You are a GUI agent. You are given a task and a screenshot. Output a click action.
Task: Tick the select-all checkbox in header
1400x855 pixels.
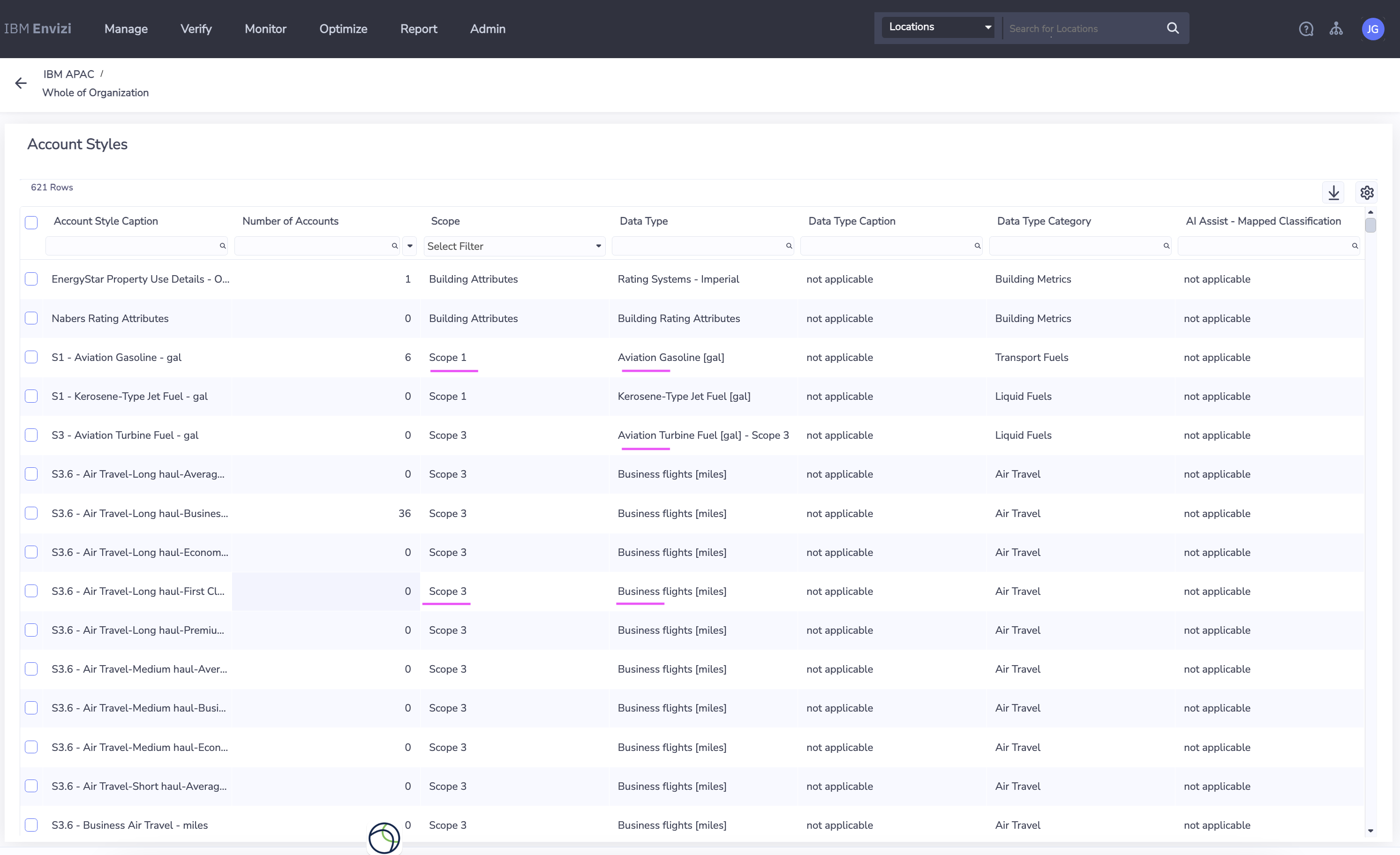[x=31, y=222]
